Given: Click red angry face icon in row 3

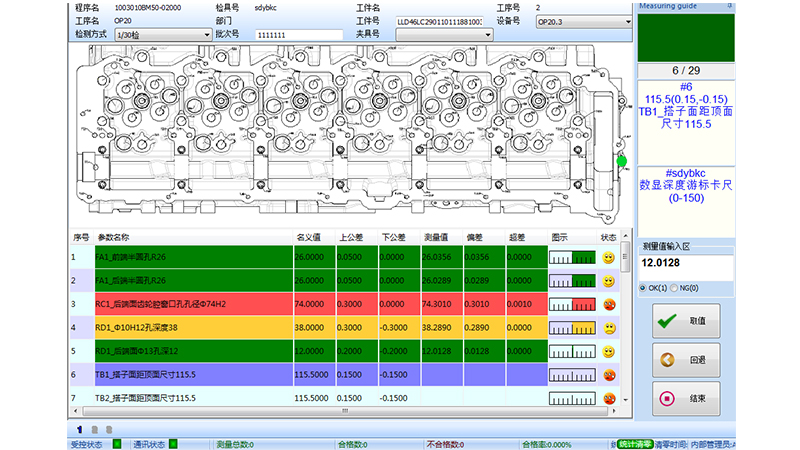Looking at the screenshot, I should click(608, 304).
